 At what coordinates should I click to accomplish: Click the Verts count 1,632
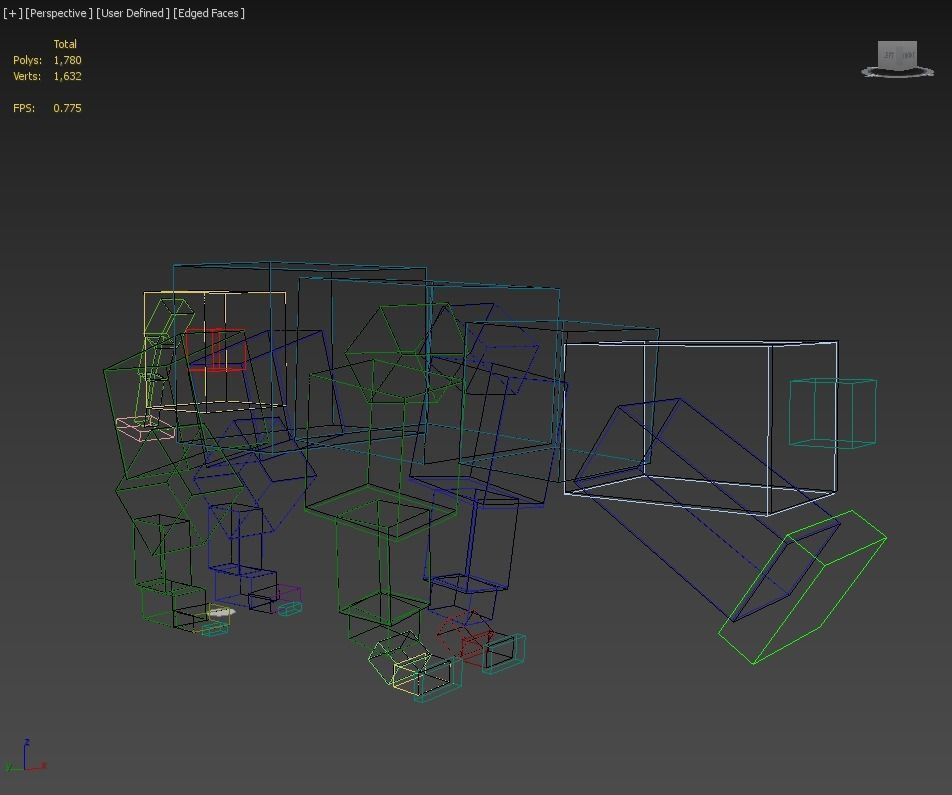pos(67,76)
